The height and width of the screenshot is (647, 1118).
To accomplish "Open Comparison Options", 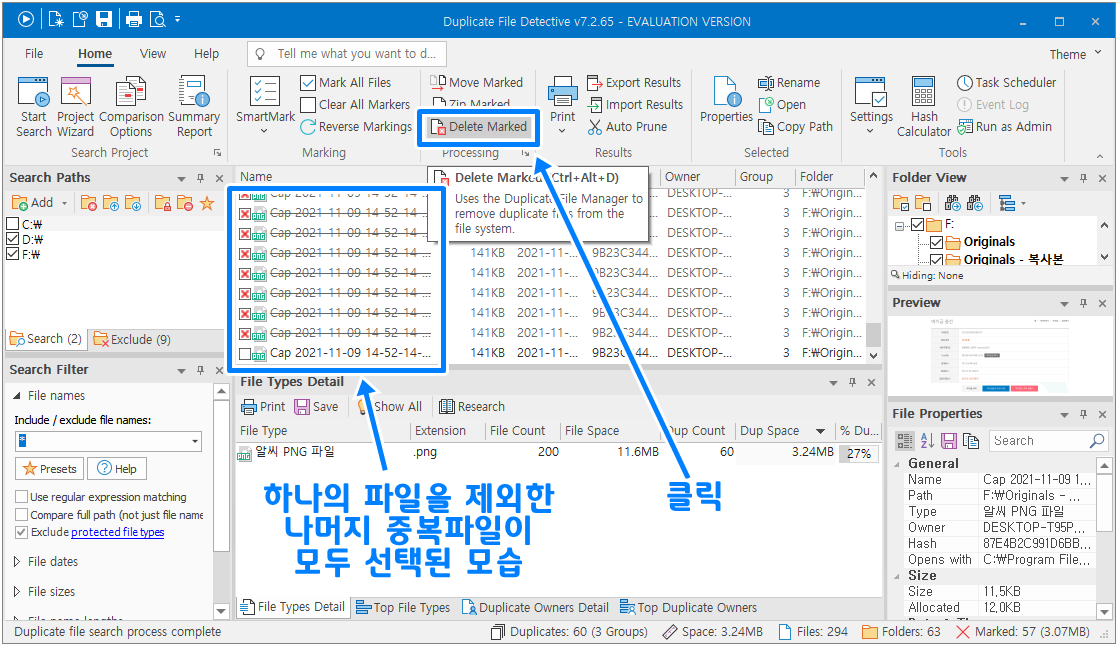I will (131, 106).
